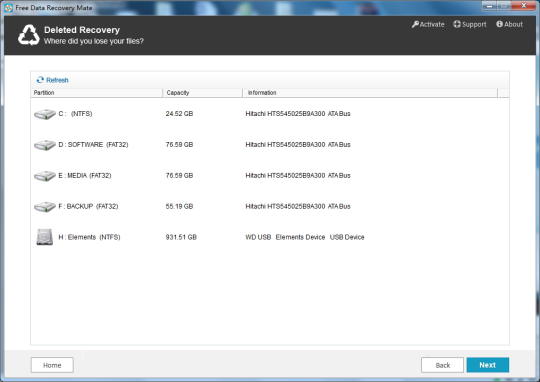Select the H: Elements external drive icon
Screen dimensions: 540x382
pos(45,237)
